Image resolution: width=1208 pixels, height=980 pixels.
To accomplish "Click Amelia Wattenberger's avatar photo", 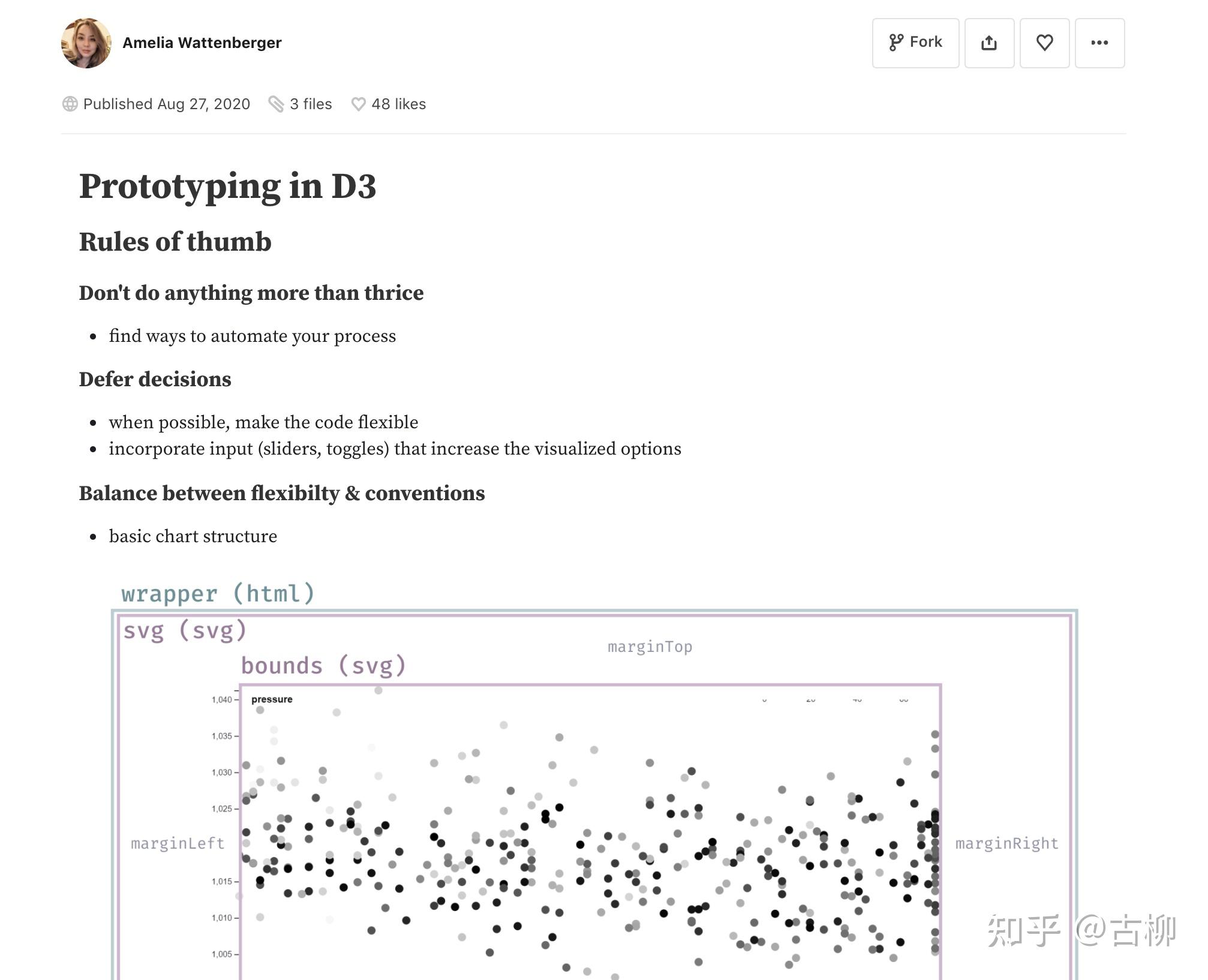I will pos(86,43).
